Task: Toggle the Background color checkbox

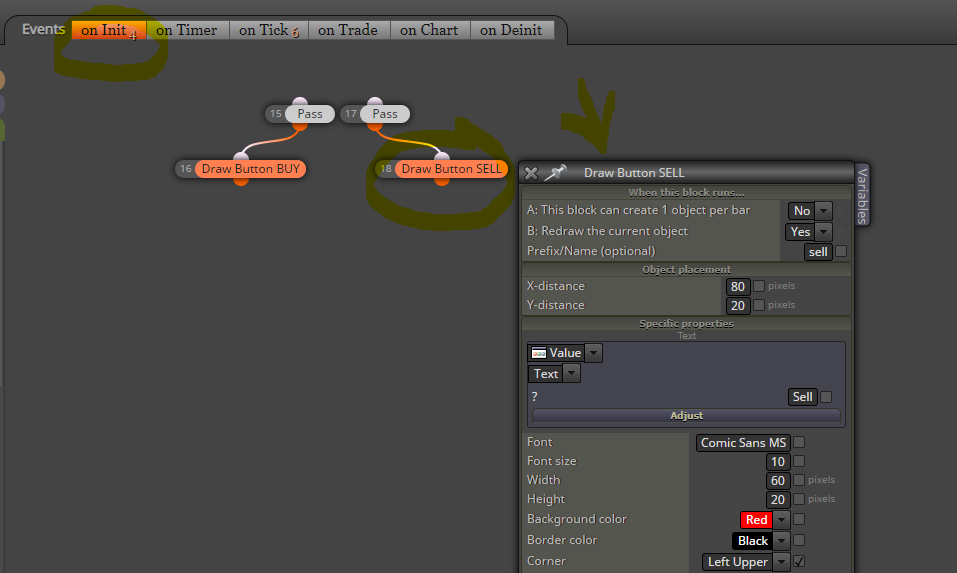Action: [x=799, y=519]
